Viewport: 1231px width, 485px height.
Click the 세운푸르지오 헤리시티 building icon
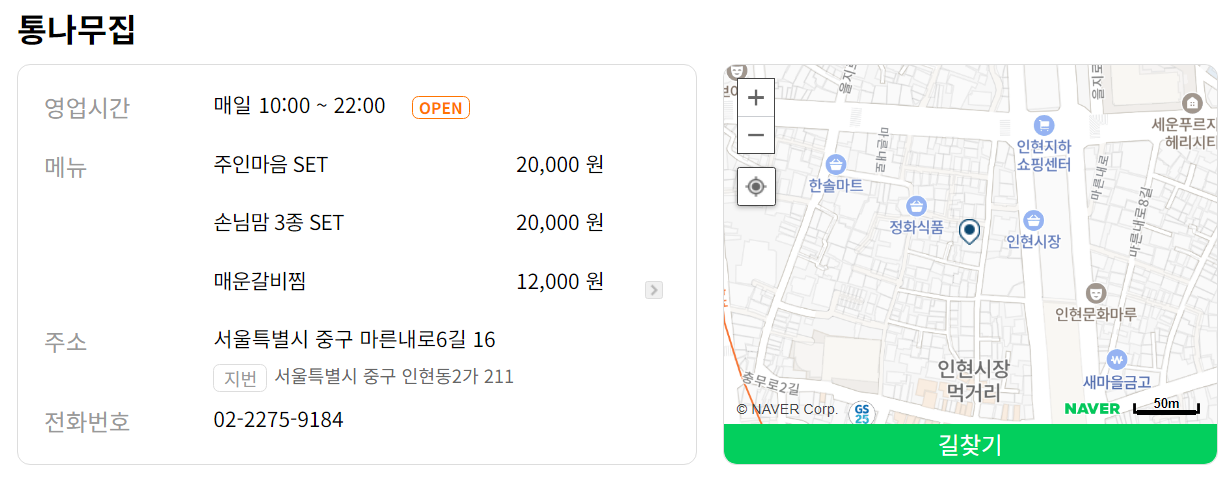(1191, 104)
